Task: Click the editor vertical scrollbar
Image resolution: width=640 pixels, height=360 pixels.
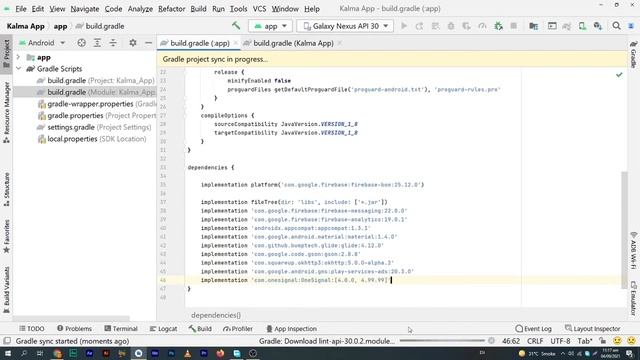Action: [624, 230]
